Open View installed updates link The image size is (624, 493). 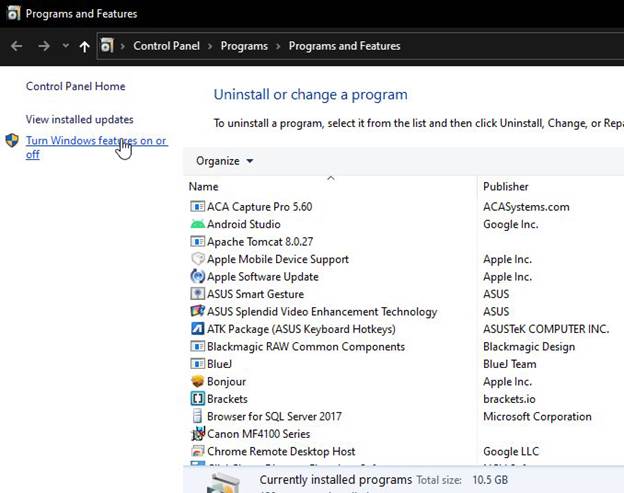(x=80, y=119)
